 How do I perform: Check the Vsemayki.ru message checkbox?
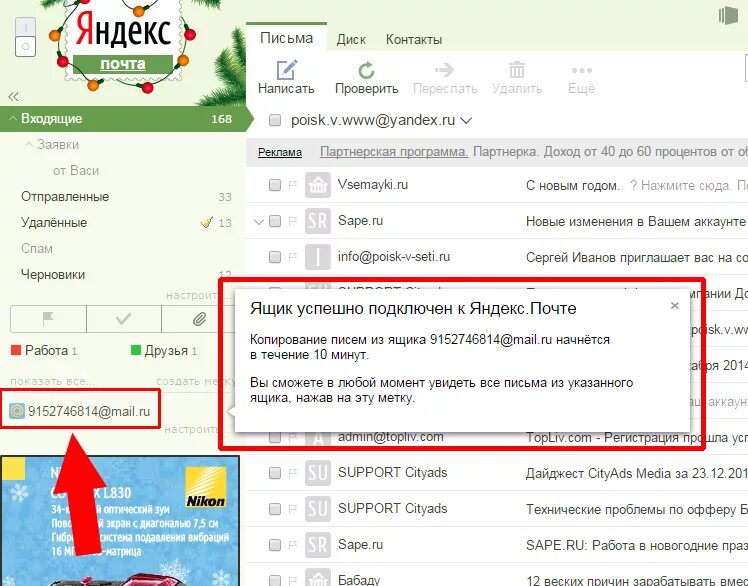[x=275, y=185]
